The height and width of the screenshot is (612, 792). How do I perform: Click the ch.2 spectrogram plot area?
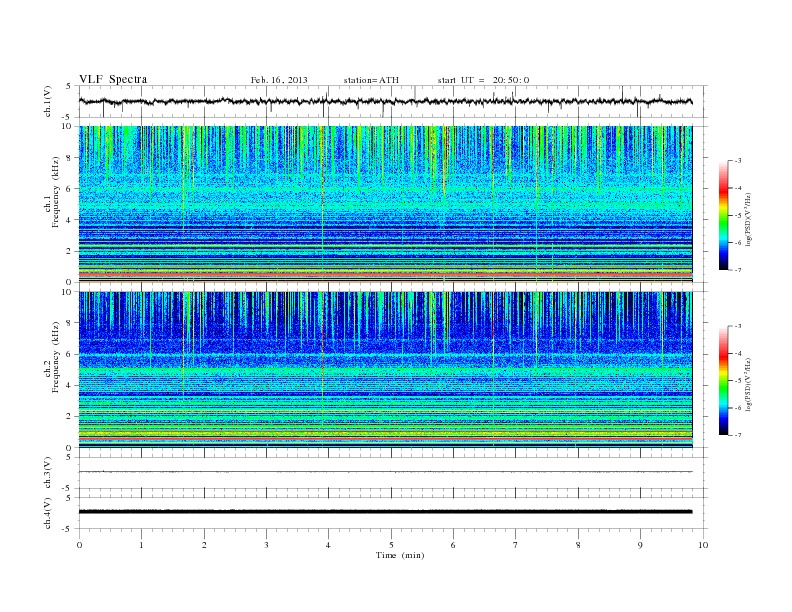(x=385, y=370)
